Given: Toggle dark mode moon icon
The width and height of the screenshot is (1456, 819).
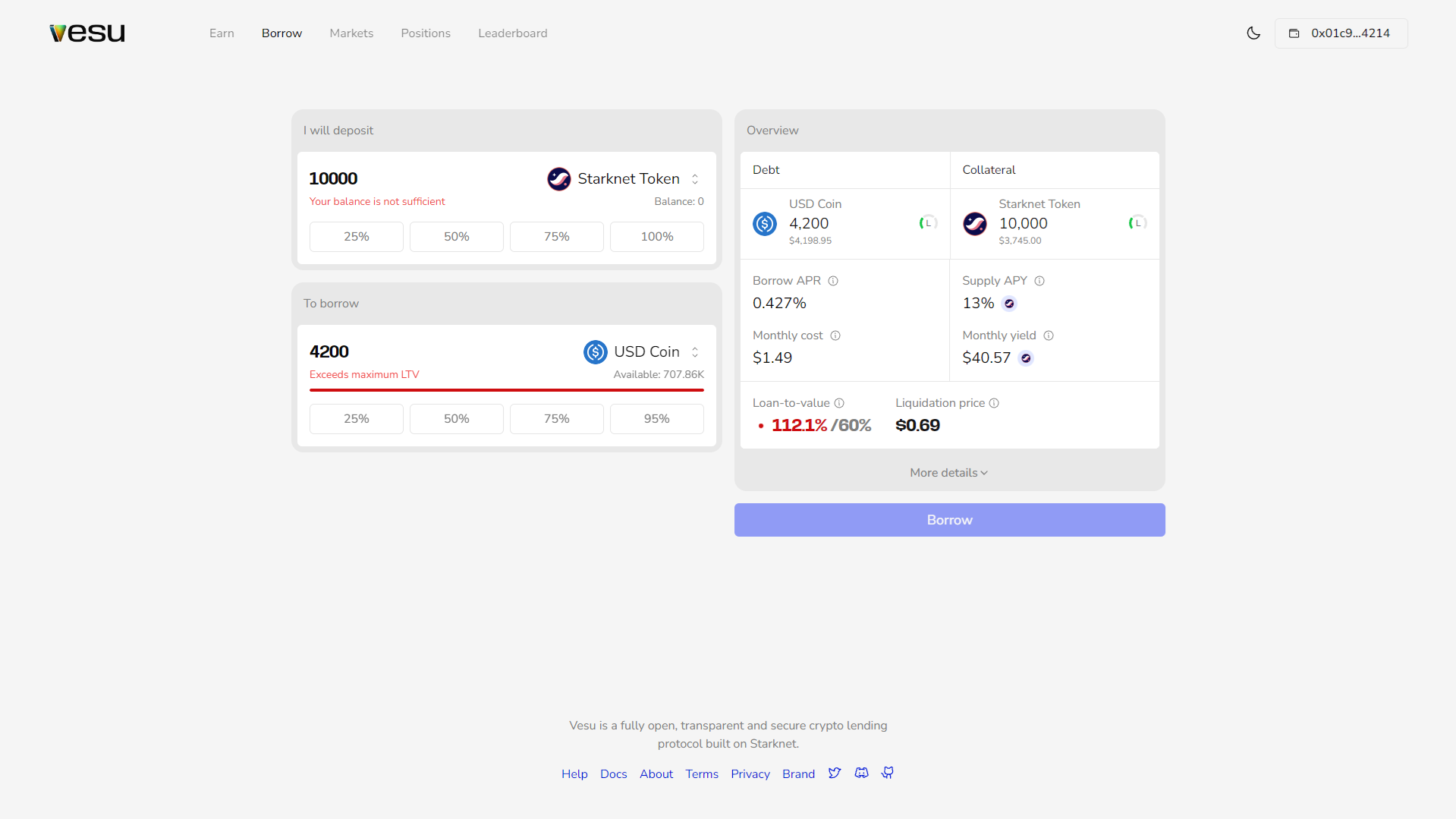Looking at the screenshot, I should coord(1253,33).
